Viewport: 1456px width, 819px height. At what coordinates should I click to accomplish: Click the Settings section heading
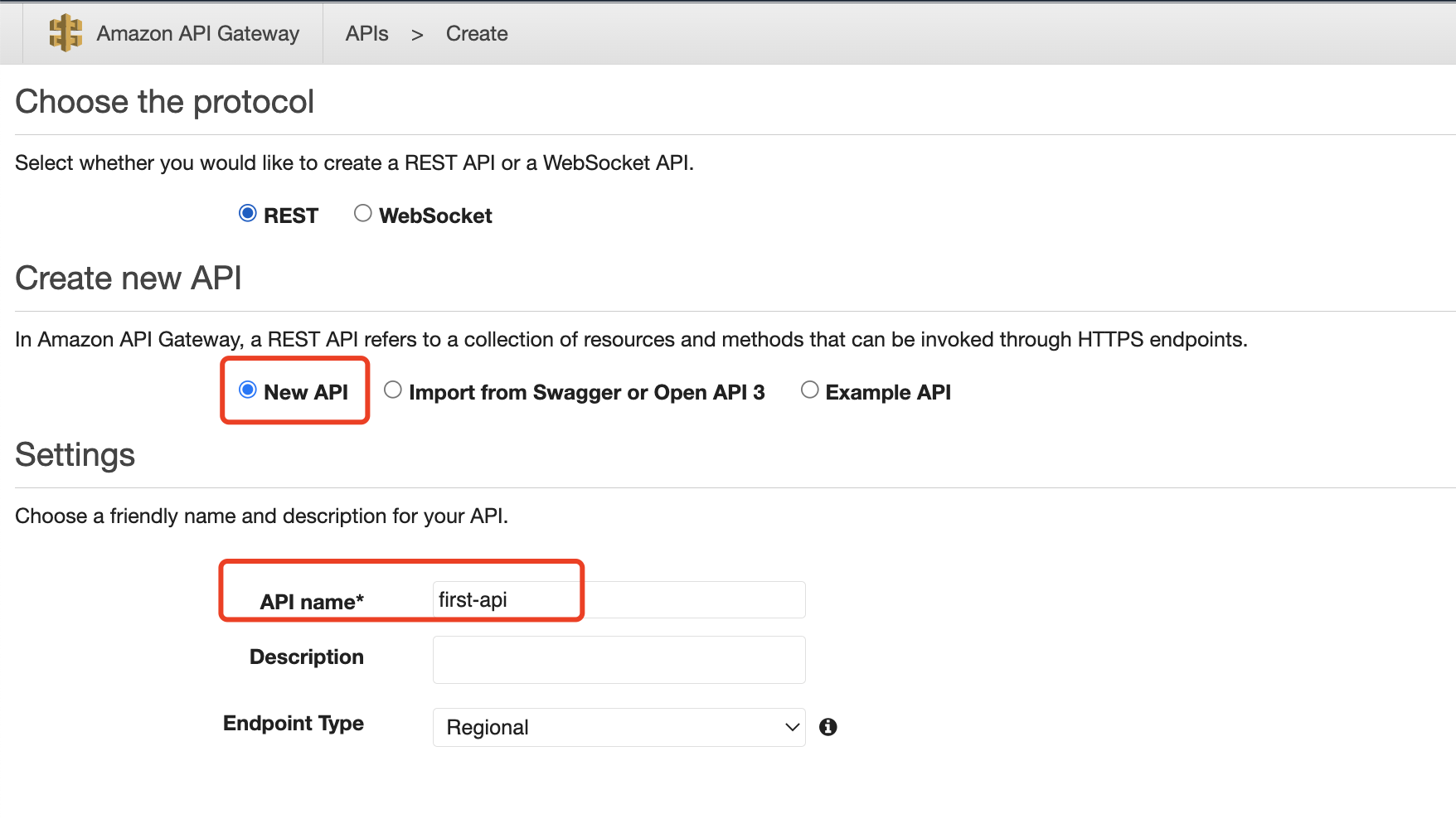pos(75,455)
